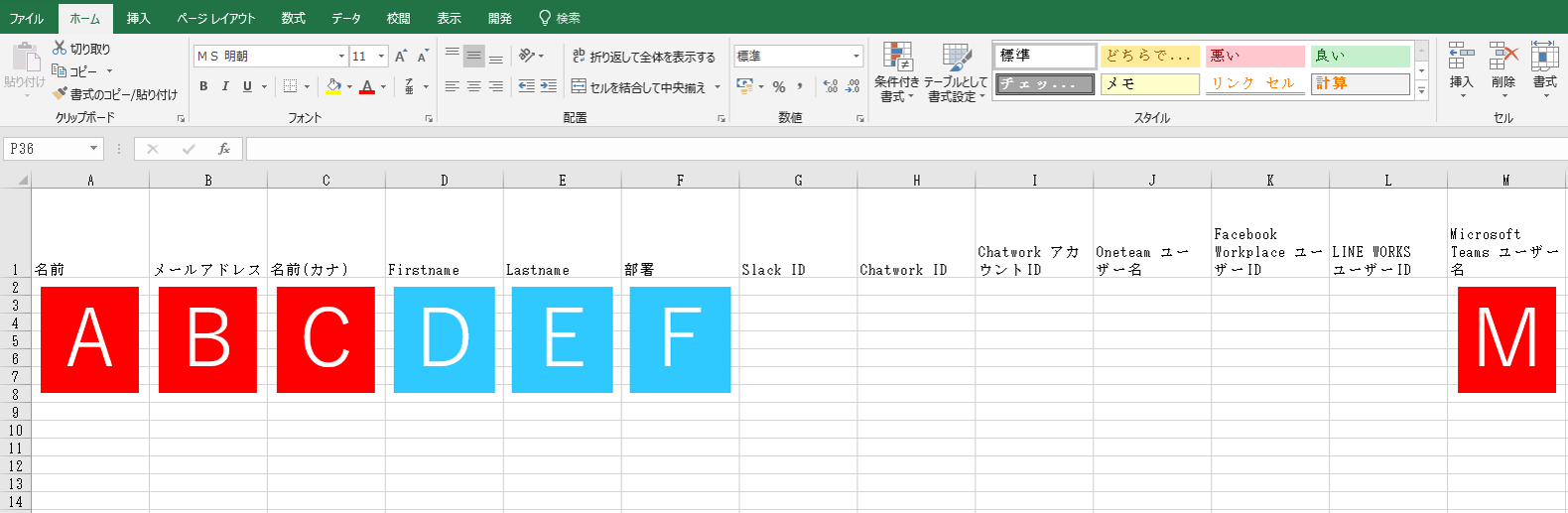The width and height of the screenshot is (1568, 513).
Task: Toggle Bold formatting
Action: (203, 86)
